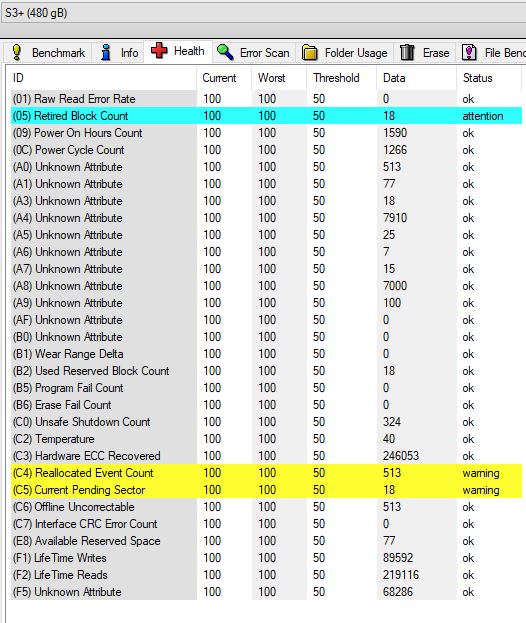The image size is (526, 623).
Task: Select the Unsafe Shutdown Count row
Action: coord(266,422)
